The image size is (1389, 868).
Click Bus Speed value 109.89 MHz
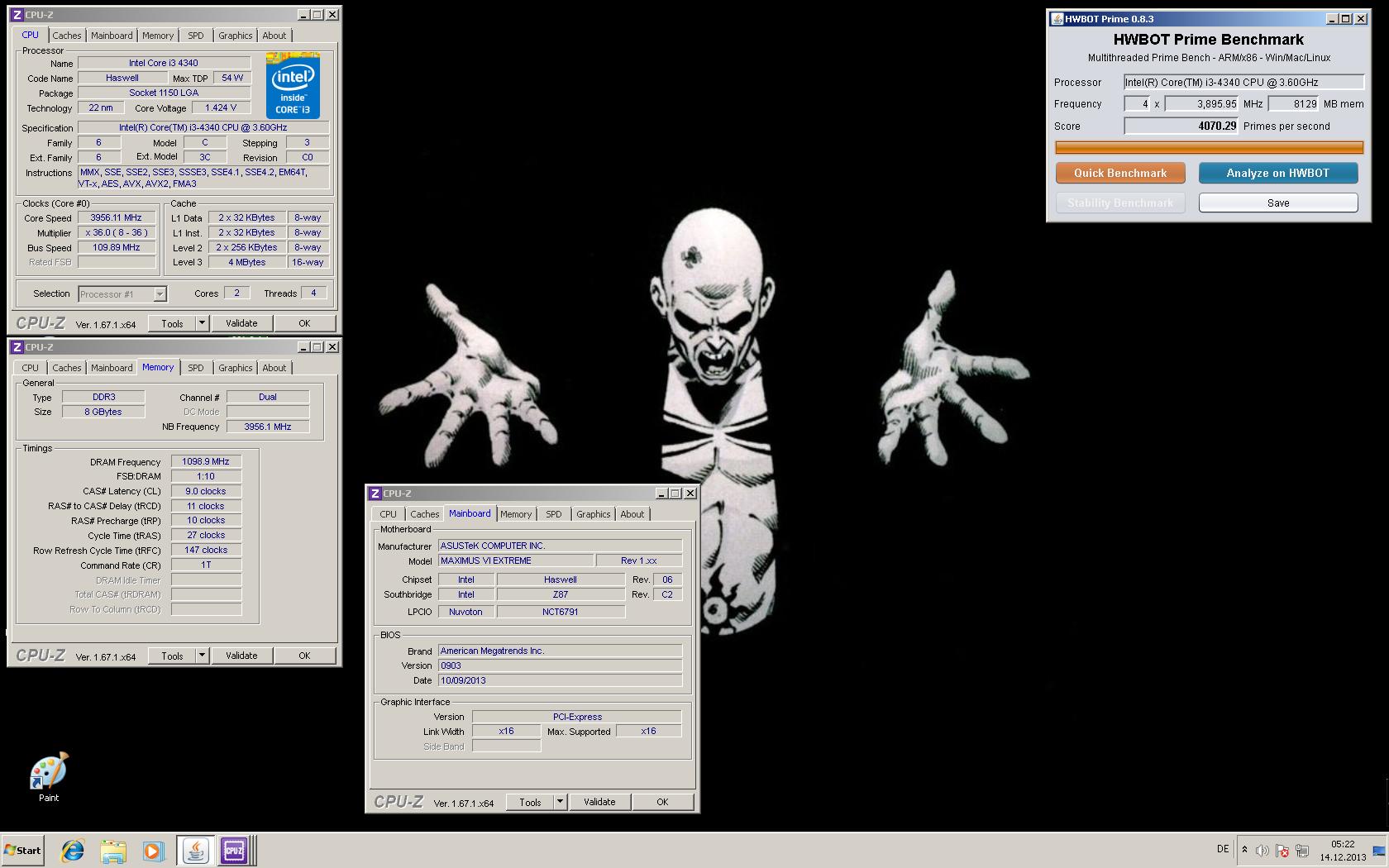coord(117,248)
